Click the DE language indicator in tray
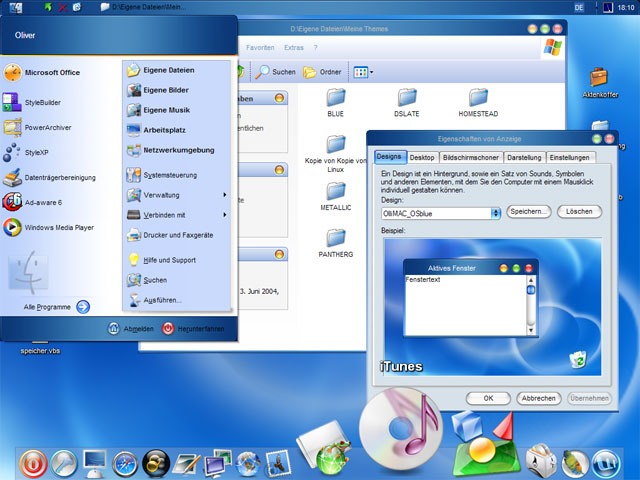The image size is (640, 480). coord(579,7)
